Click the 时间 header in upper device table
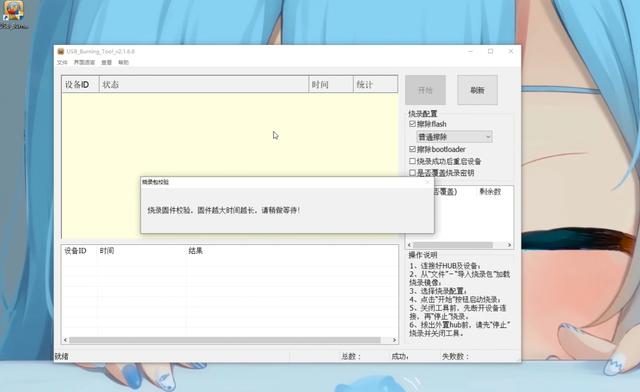 pos(331,85)
